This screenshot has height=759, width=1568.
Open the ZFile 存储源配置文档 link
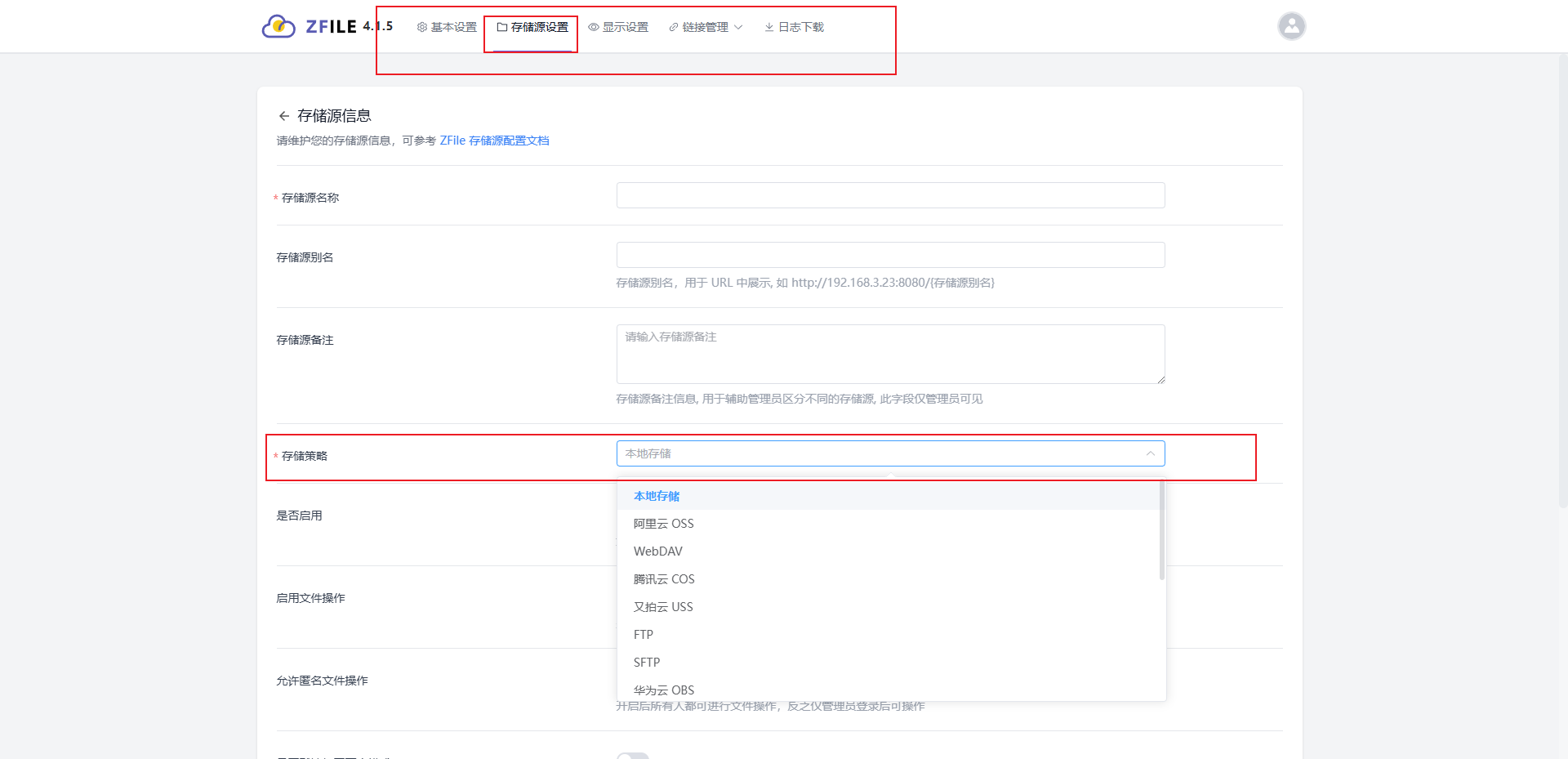click(x=494, y=141)
